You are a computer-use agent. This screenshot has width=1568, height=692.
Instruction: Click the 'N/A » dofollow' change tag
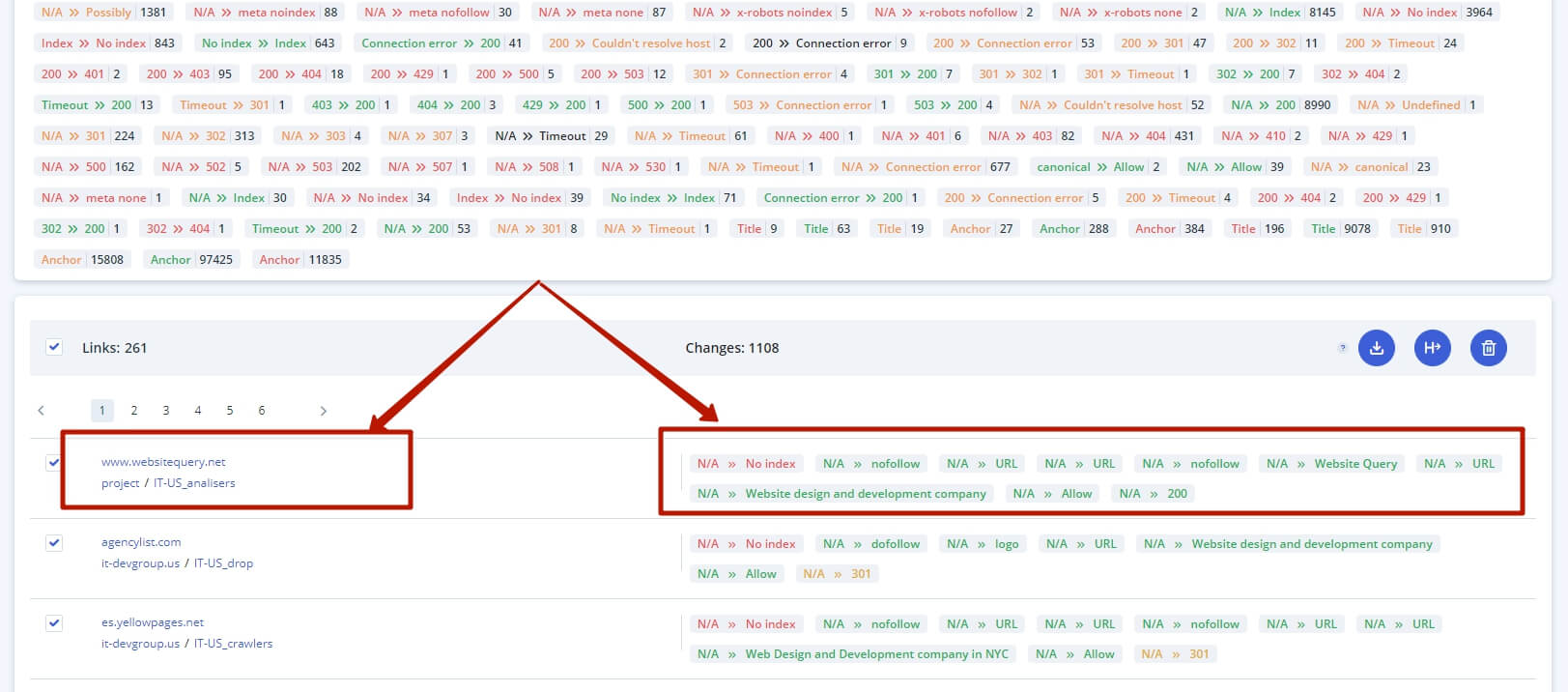click(x=871, y=544)
